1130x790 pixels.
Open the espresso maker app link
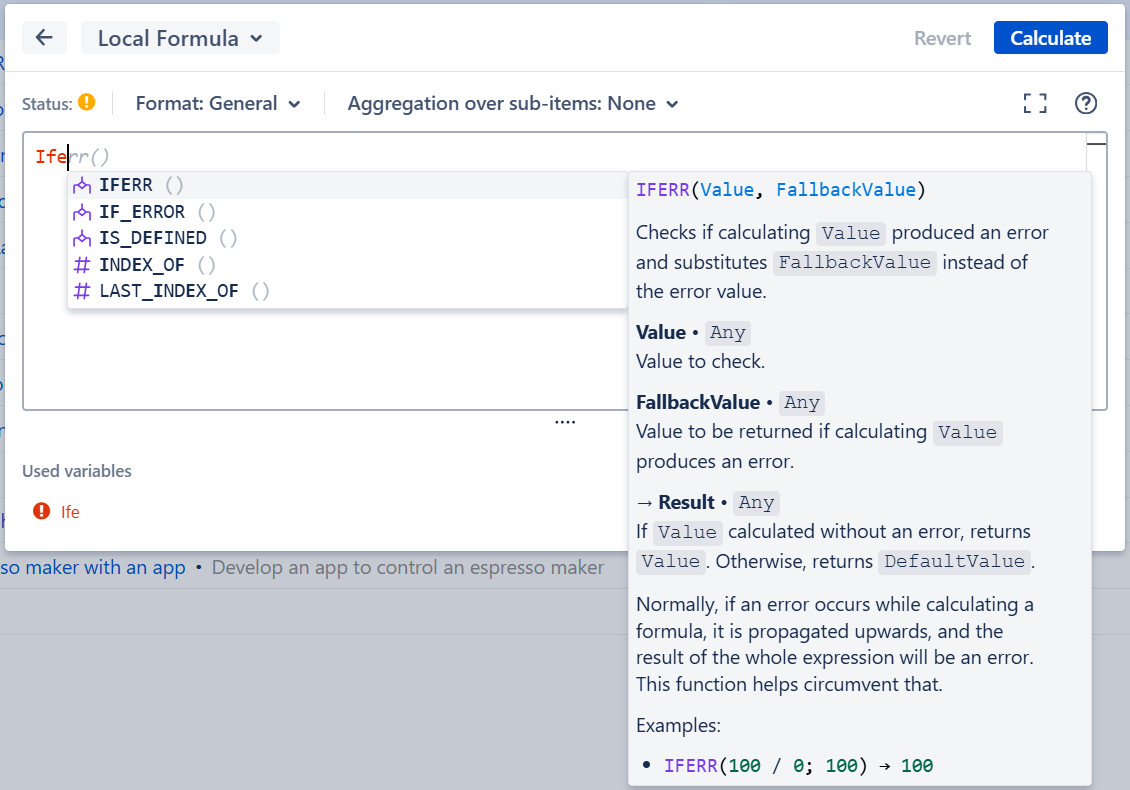click(x=95, y=567)
